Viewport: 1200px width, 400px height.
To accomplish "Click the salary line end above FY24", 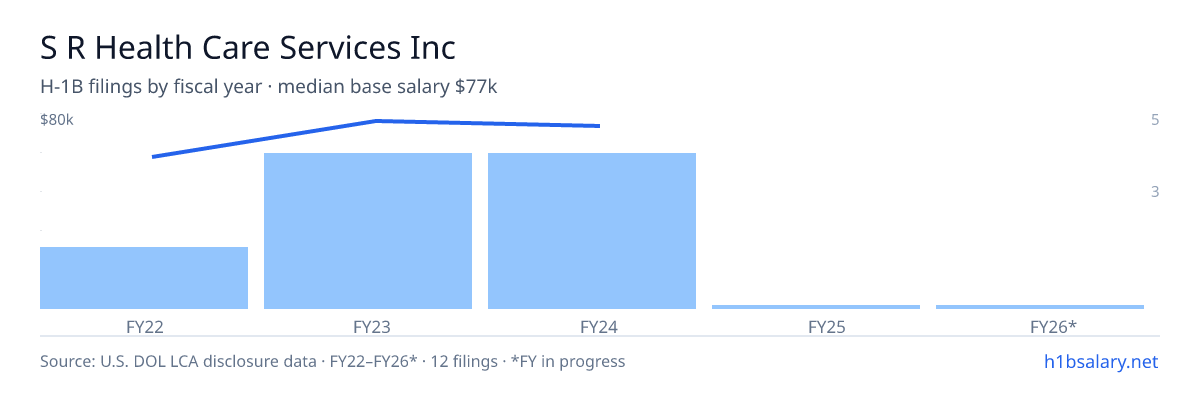I will (x=599, y=126).
